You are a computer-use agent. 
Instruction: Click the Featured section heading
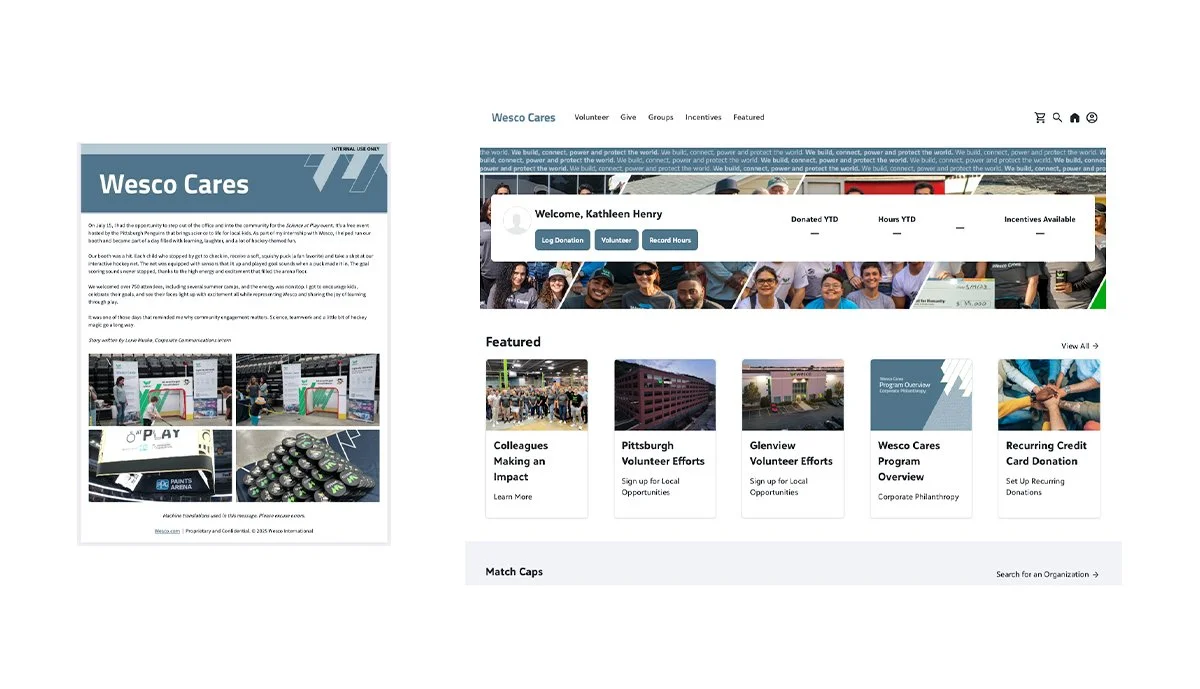[513, 342]
